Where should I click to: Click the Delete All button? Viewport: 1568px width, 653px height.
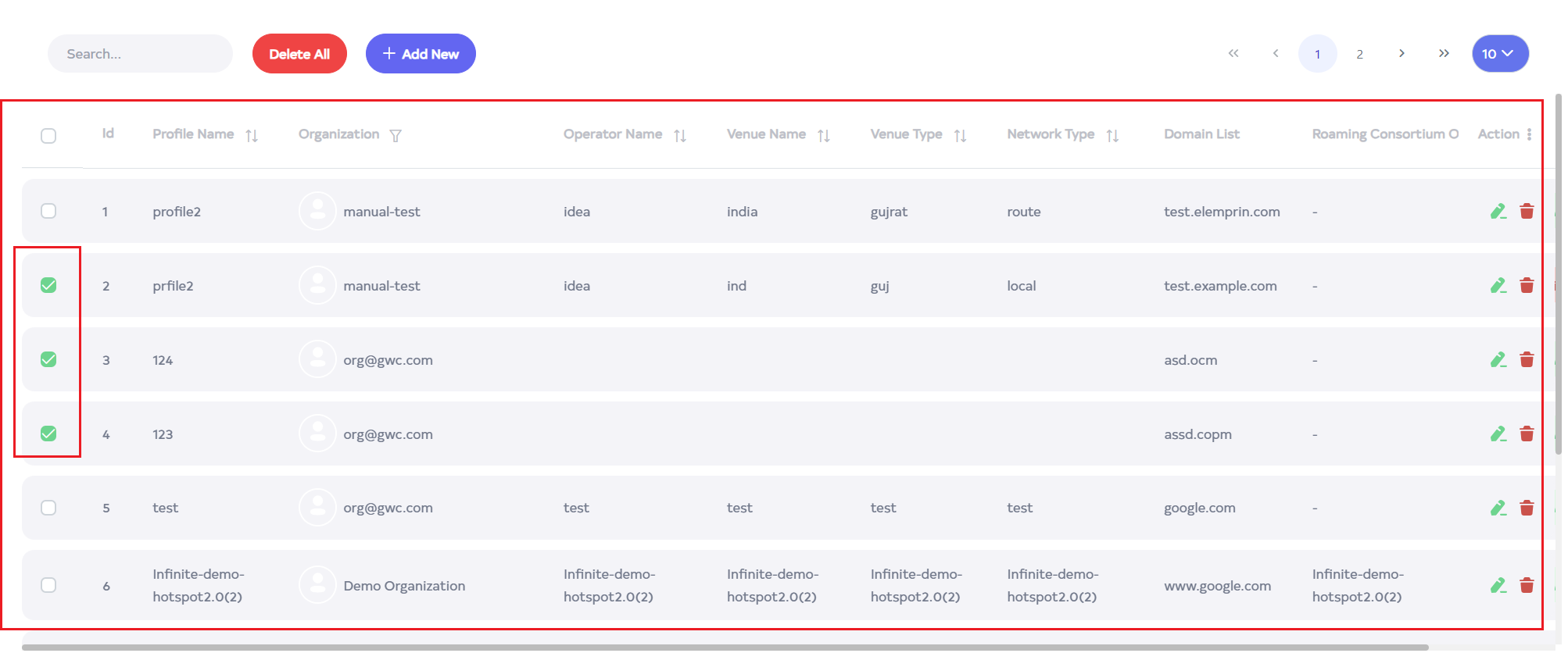pos(299,54)
